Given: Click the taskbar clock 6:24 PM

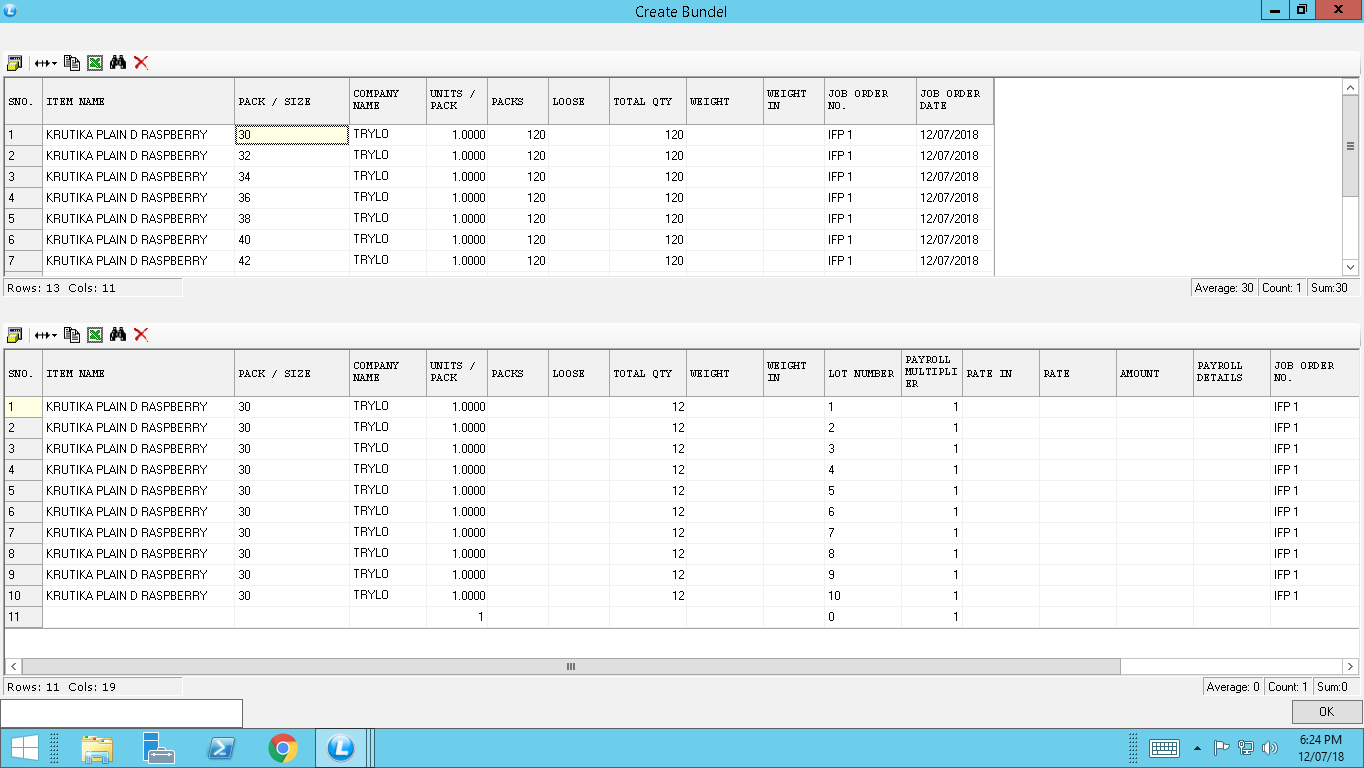Looking at the screenshot, I should [1321, 748].
